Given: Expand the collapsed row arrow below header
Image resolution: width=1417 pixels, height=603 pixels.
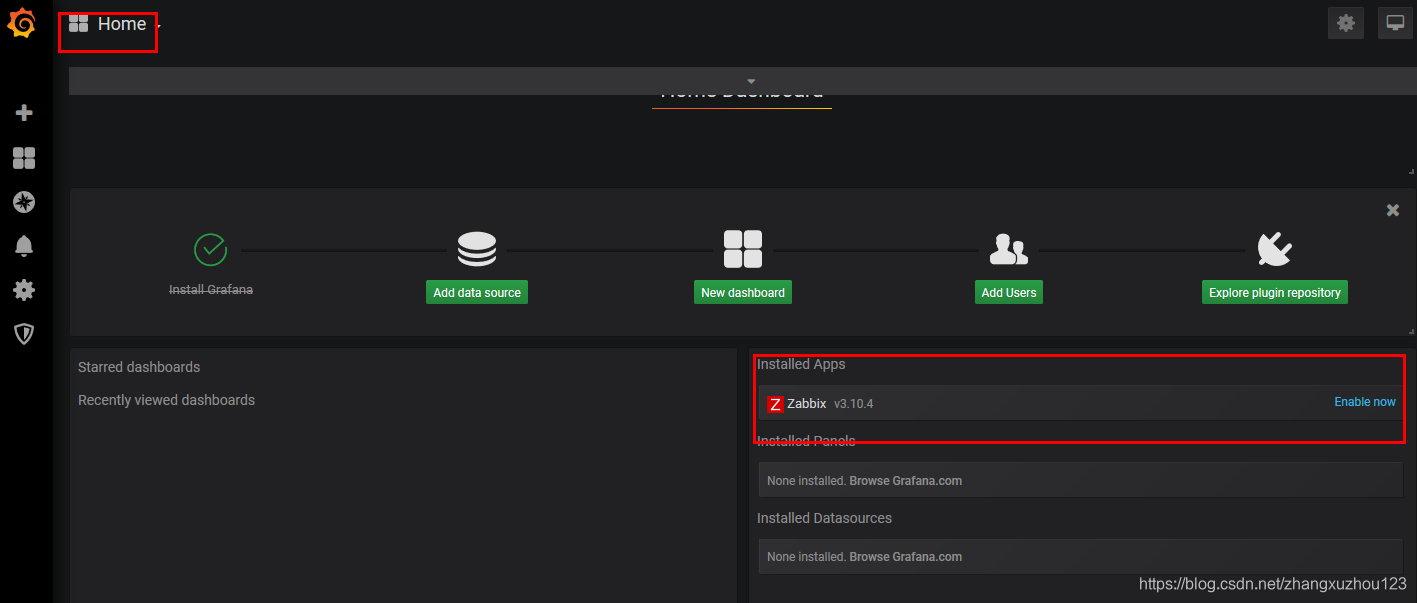Looking at the screenshot, I should tap(751, 81).
